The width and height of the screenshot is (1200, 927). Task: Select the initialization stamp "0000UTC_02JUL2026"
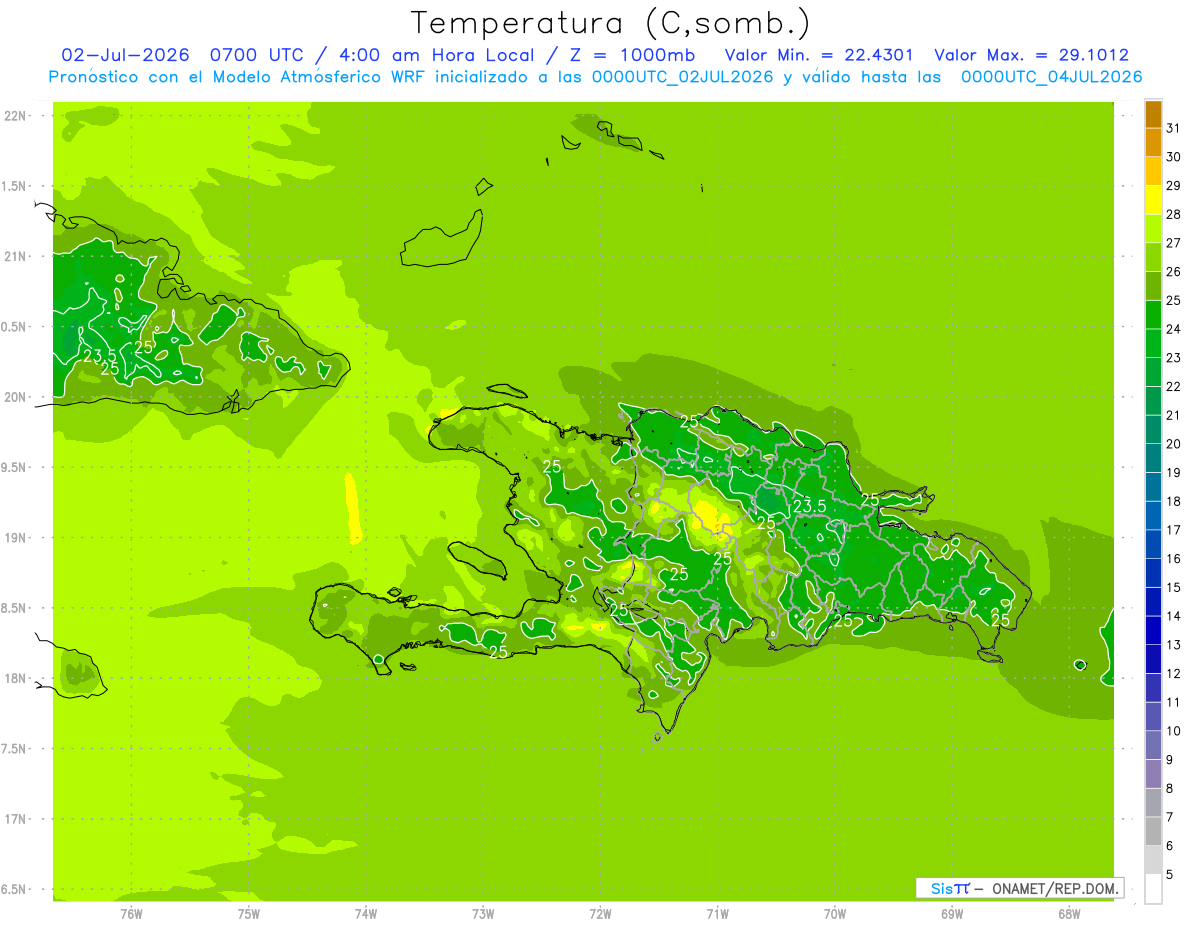tap(682, 77)
